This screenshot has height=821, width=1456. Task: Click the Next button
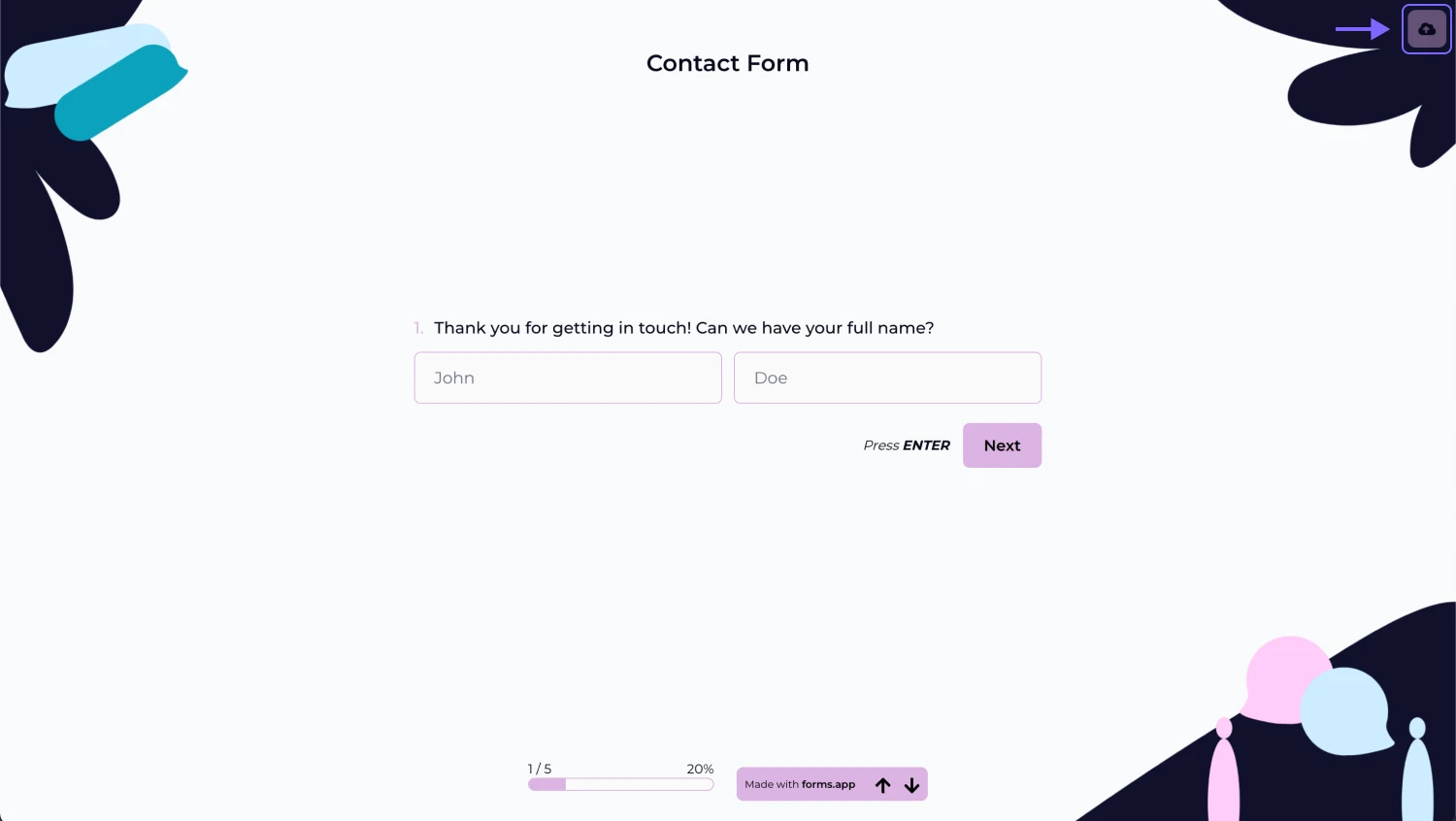1002,445
